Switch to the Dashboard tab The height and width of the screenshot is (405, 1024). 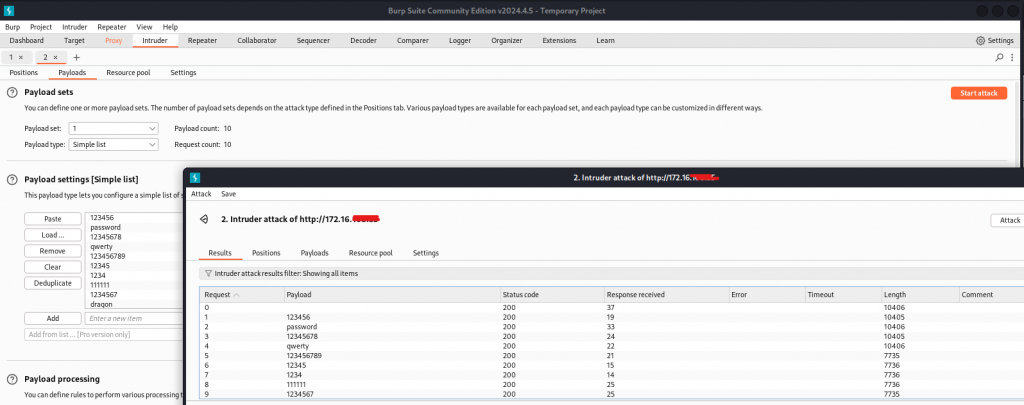click(x=27, y=40)
